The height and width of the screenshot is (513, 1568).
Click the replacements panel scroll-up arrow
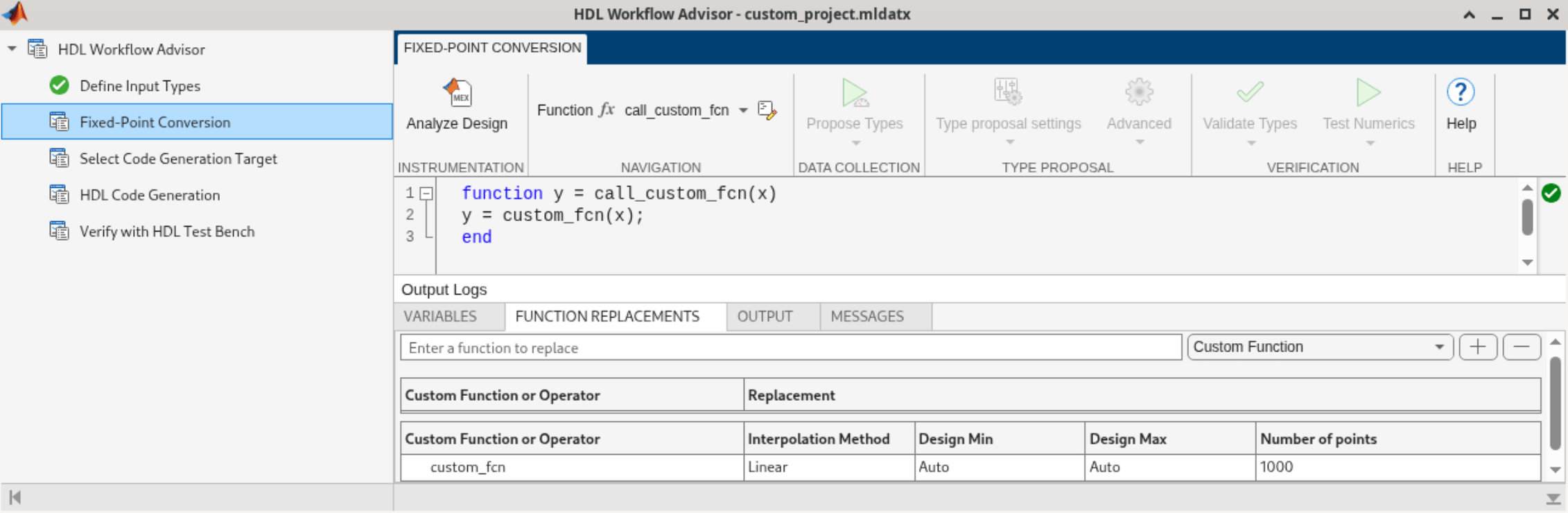[x=1555, y=342]
